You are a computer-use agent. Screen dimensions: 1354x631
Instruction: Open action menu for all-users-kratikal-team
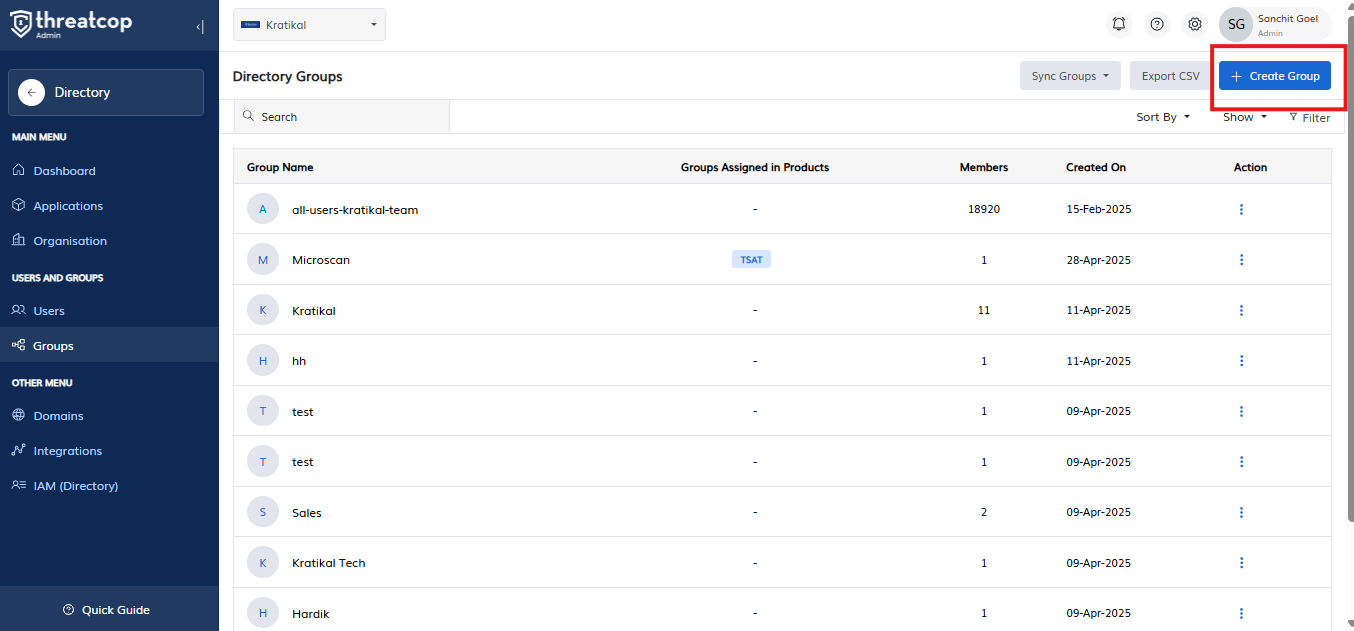pyautogui.click(x=1241, y=209)
